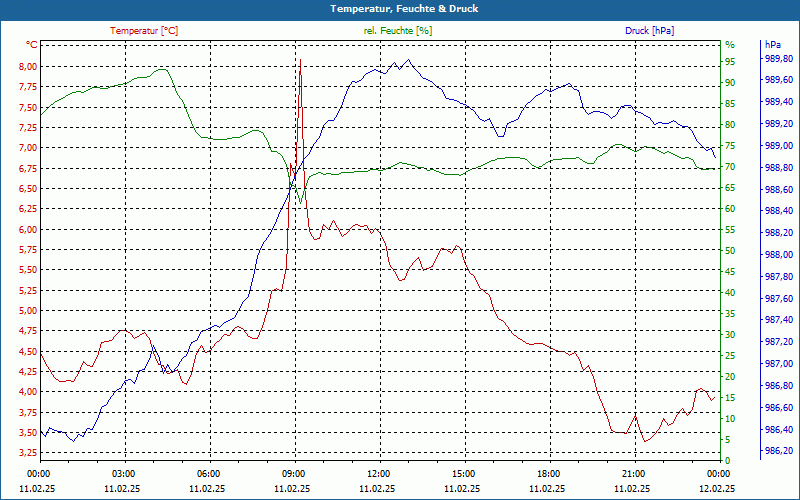Click the 21:00 time axis label
This screenshot has height=500, width=800.
point(633,473)
